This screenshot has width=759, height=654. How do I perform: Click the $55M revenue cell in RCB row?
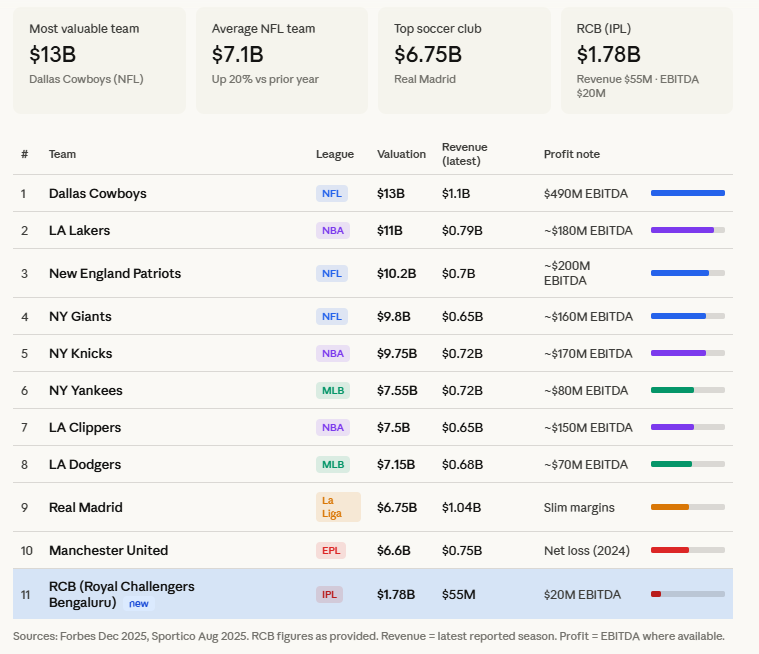pos(458,594)
